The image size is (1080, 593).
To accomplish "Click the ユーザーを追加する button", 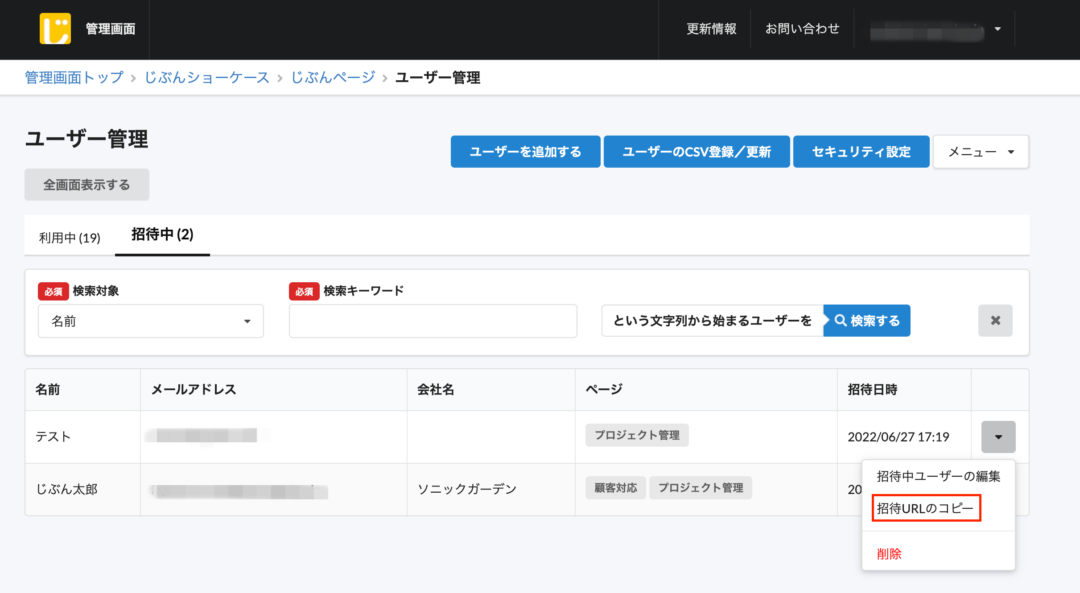I will tap(525, 151).
